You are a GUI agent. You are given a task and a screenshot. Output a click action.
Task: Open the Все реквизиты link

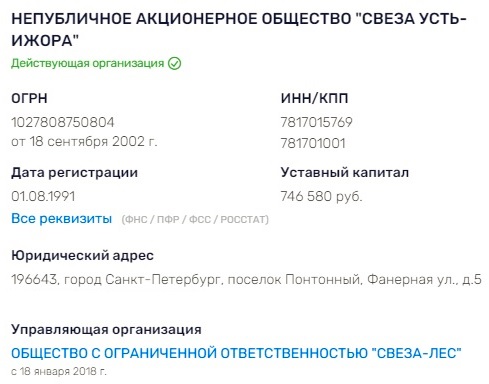(62, 219)
